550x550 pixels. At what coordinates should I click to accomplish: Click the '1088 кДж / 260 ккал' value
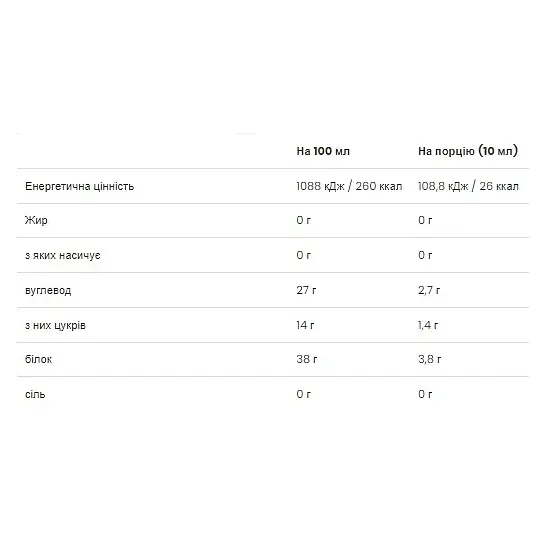click(349, 186)
